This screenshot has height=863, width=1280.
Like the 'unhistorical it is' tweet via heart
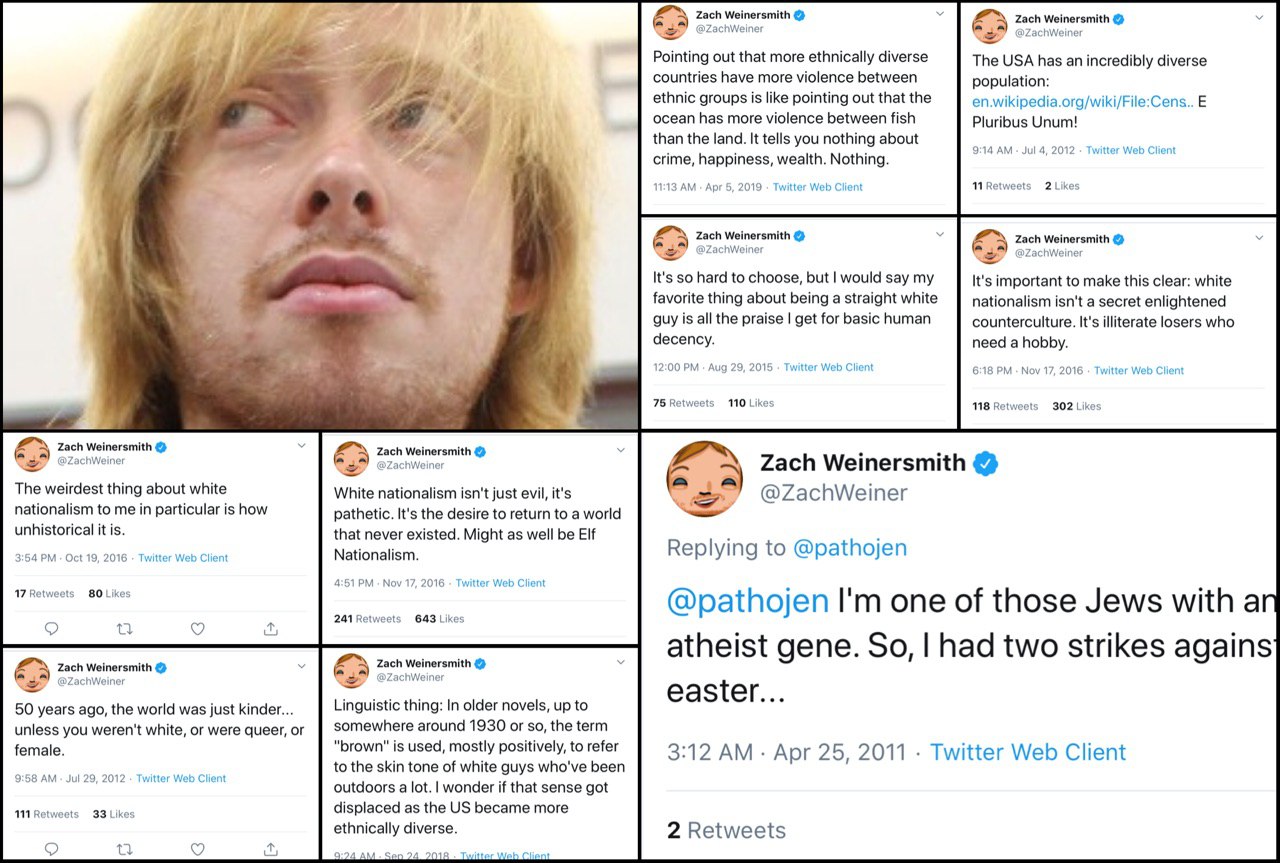197,629
